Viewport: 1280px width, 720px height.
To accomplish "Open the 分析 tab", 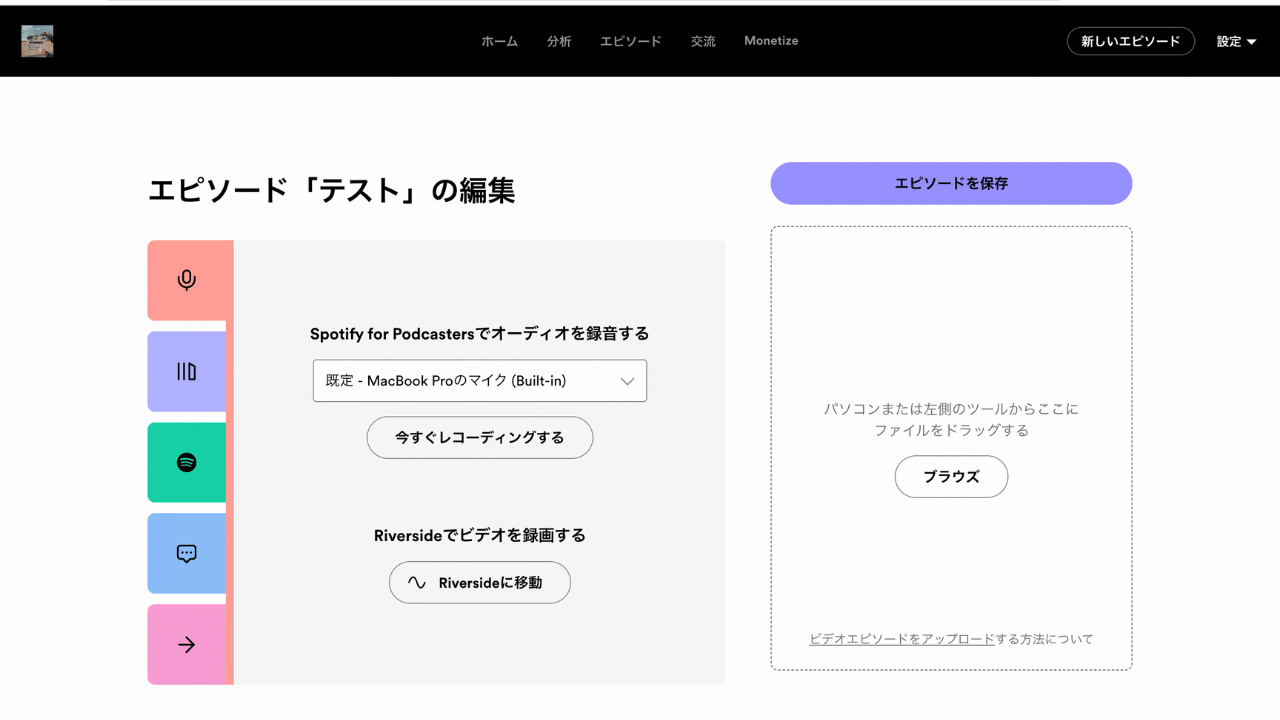I will [x=559, y=41].
